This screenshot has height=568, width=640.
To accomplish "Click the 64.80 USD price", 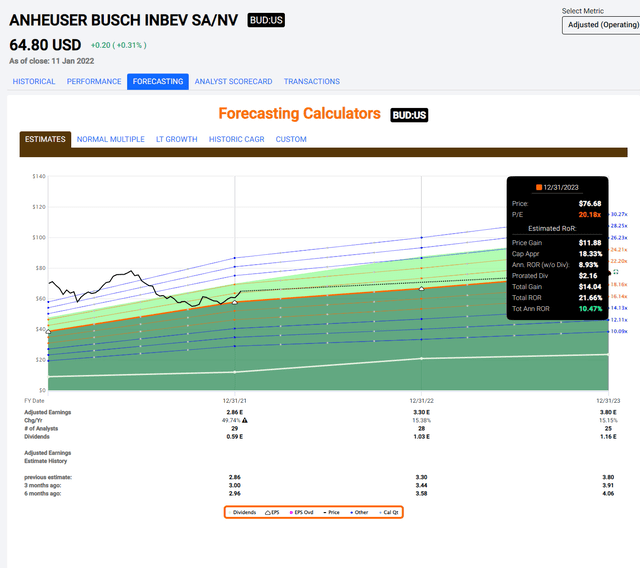I will (x=45, y=45).
